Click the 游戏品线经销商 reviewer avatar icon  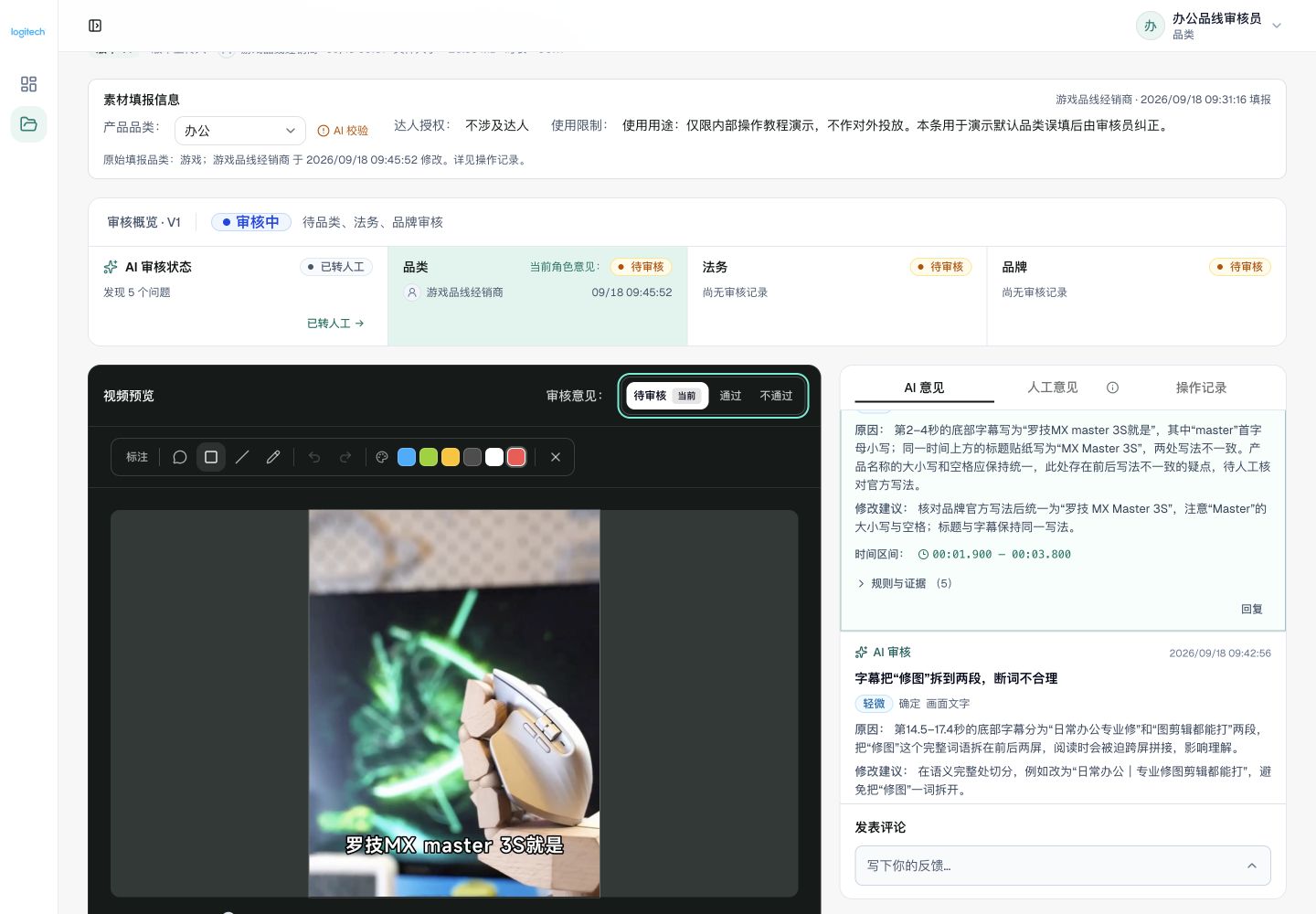click(x=411, y=292)
